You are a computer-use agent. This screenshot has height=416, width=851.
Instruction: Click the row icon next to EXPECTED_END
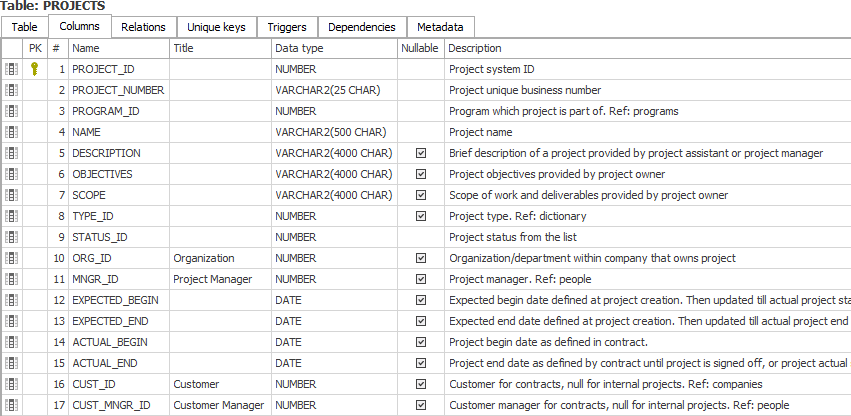click(12, 321)
